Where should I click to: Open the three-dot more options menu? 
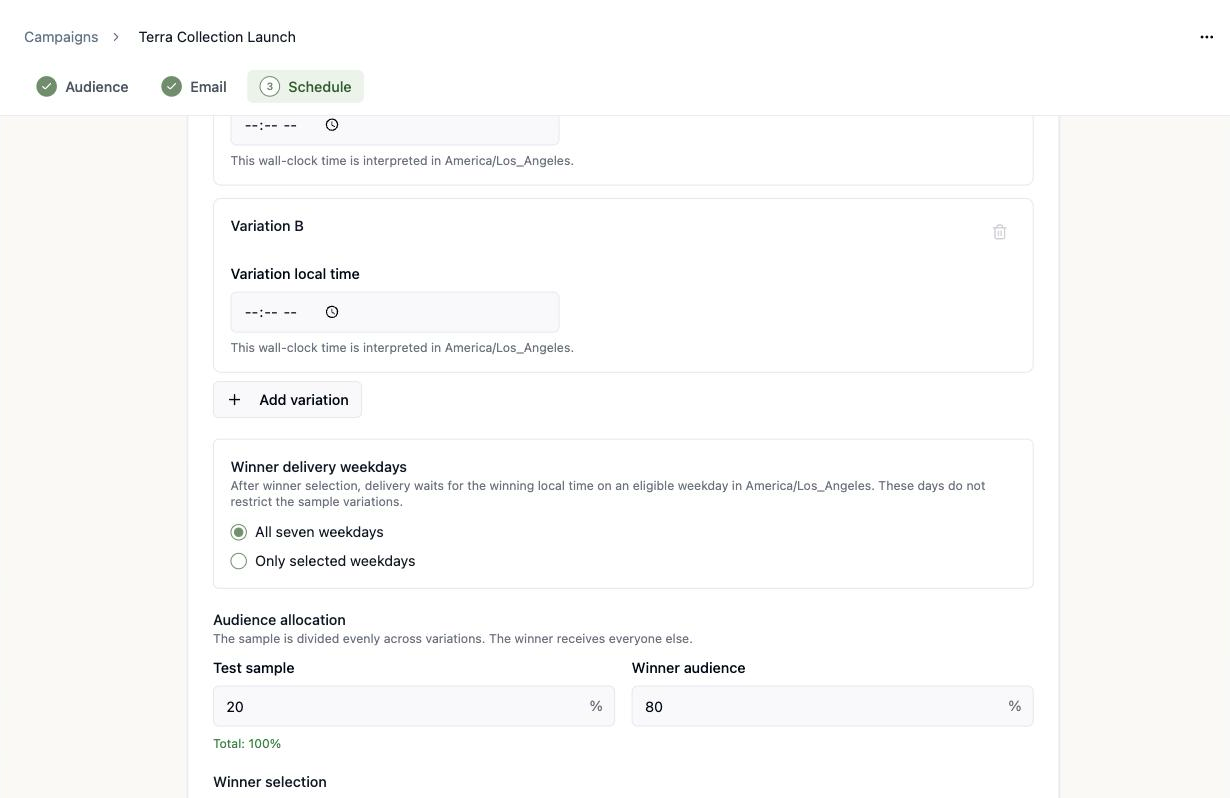click(1206, 37)
